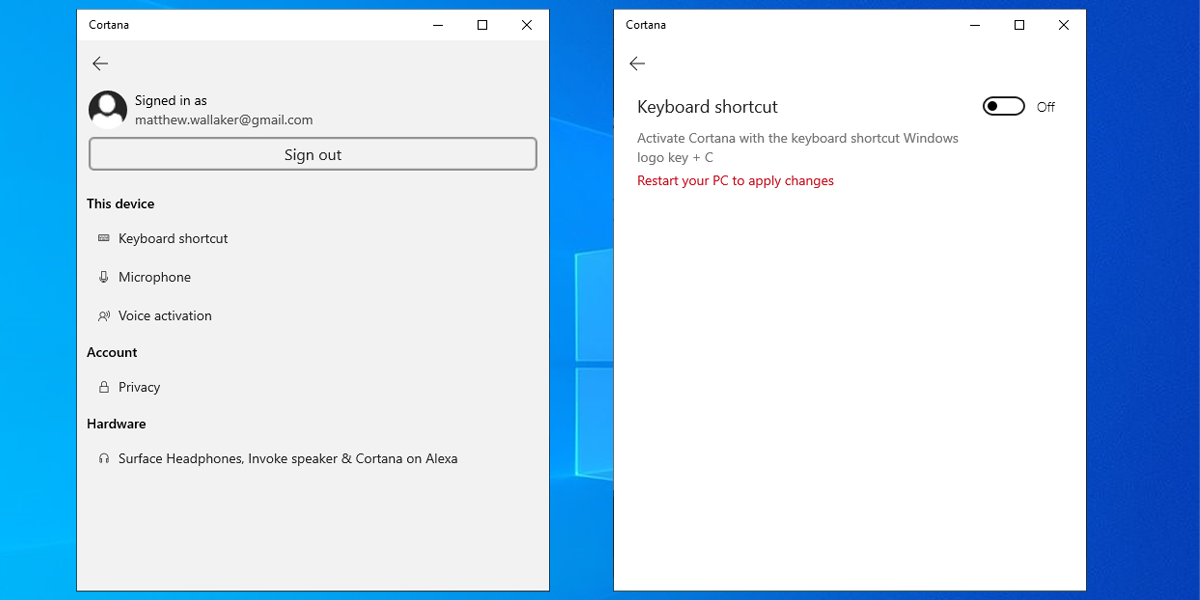The width and height of the screenshot is (1200, 600).
Task: Open the Microphone settings entry
Action: point(154,277)
